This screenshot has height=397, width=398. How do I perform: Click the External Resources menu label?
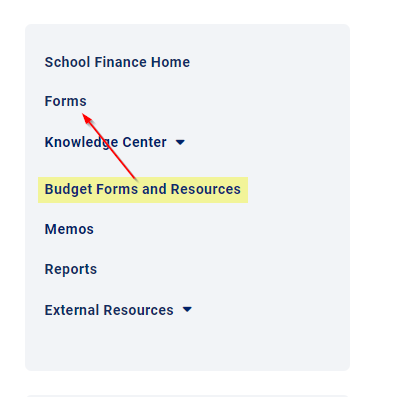(109, 310)
